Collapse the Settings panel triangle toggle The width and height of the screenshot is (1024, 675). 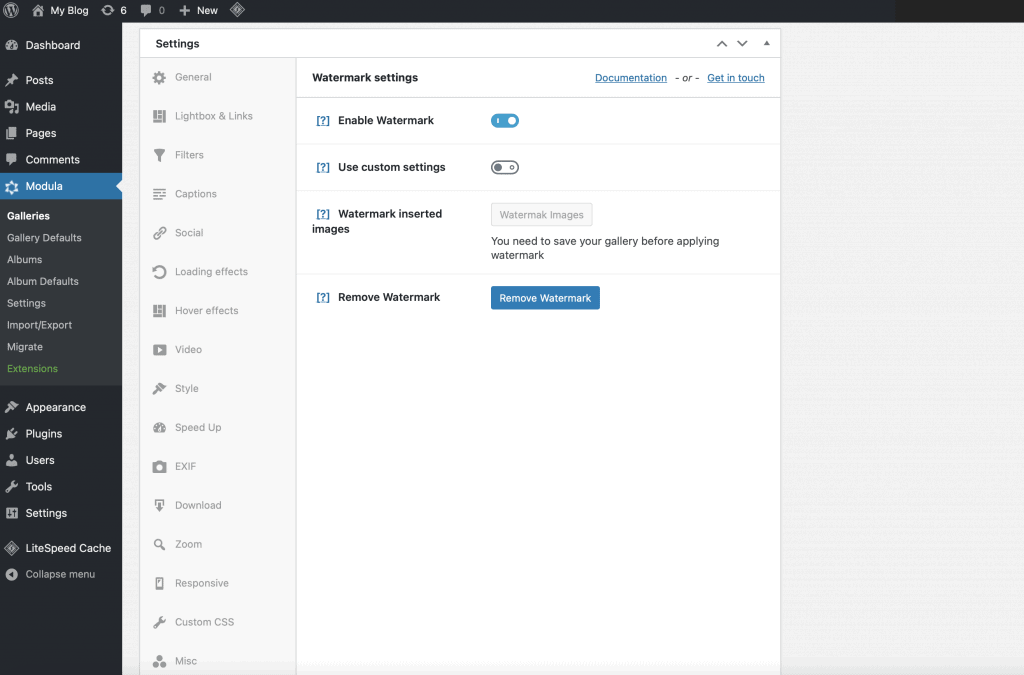[x=767, y=44]
